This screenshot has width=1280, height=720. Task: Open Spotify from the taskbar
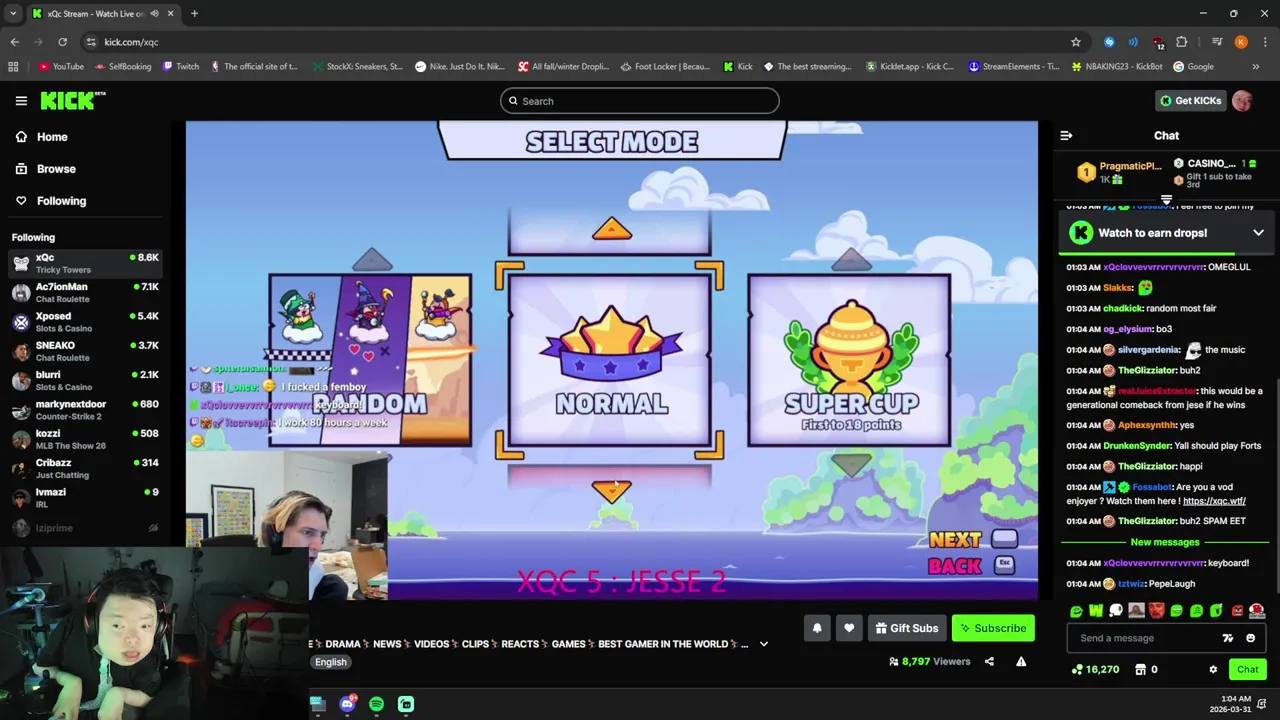click(376, 704)
